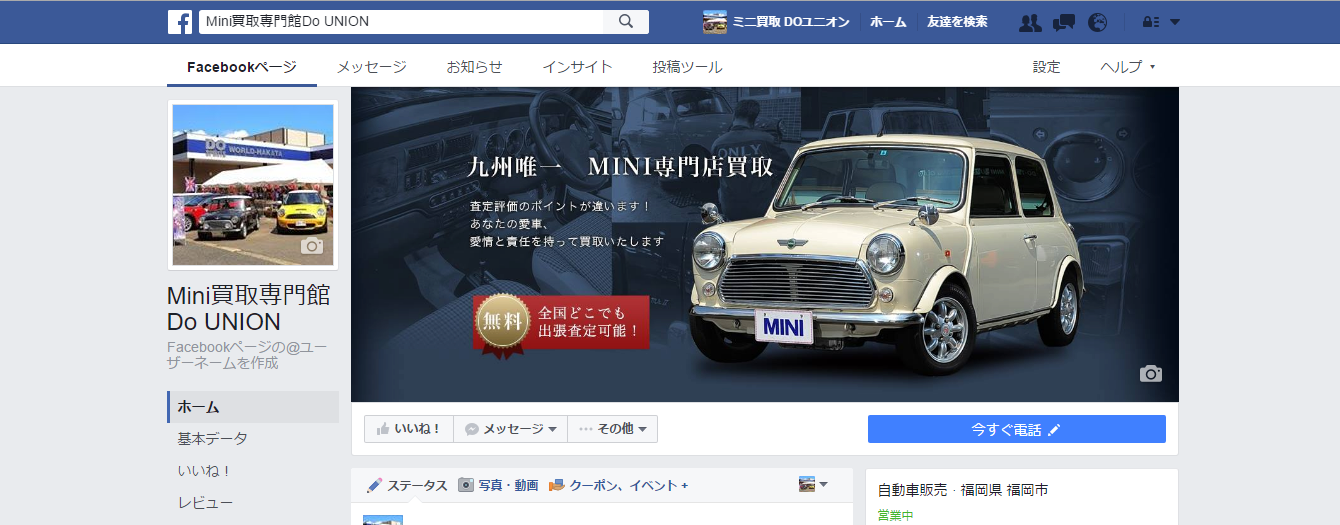Click the Facebook search input field
This screenshot has height=525, width=1340.
tap(400, 22)
